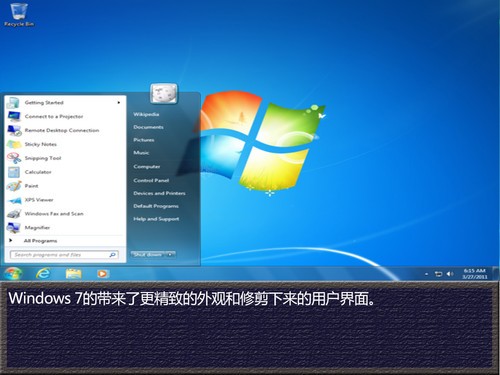This screenshot has width=500, height=375.
Task: Click the Magnifier label
Action: pos(37,228)
